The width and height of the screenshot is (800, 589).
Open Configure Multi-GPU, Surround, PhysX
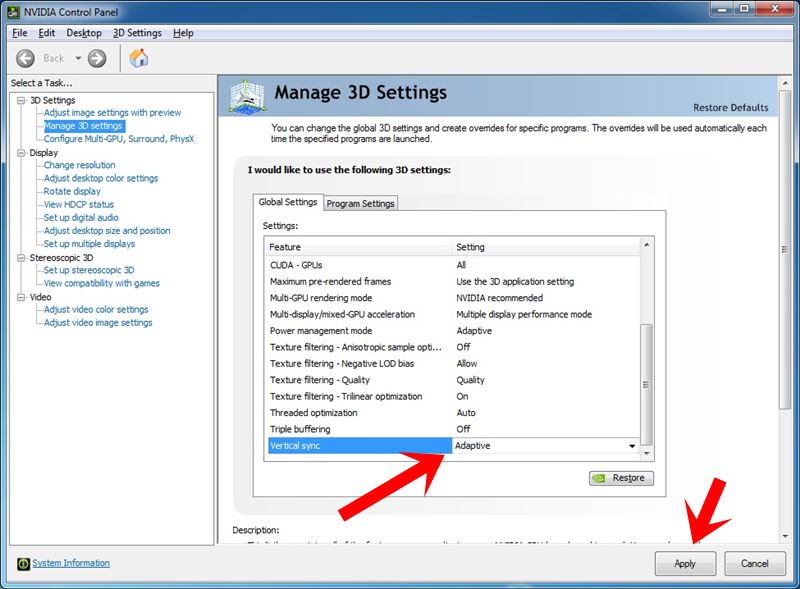[119, 139]
